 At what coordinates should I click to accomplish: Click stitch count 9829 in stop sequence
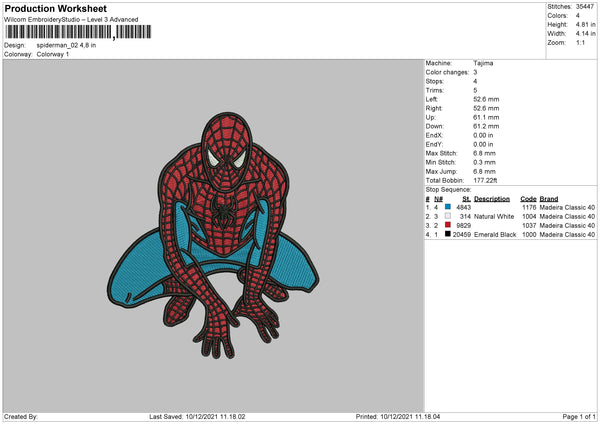pos(463,226)
